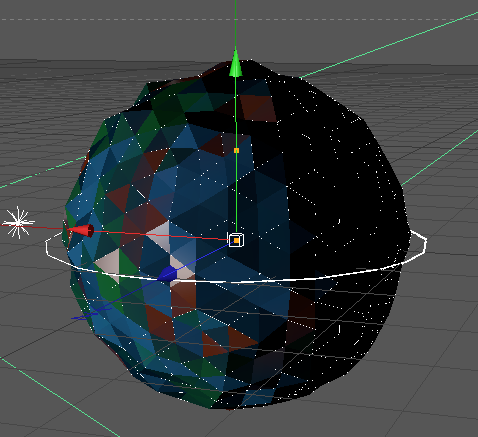Select the white axis-center gizmo square
Image resolution: width=478 pixels, height=437 pixels.
click(236, 240)
